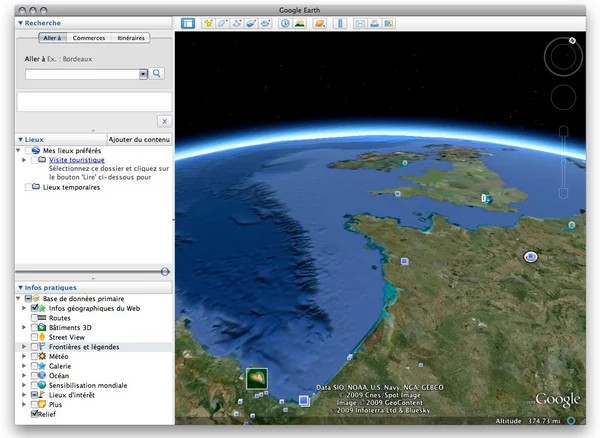Open the planet switcher (Sky/Mars) icon
The height and width of the screenshot is (438, 600).
pyautogui.click(x=320, y=23)
